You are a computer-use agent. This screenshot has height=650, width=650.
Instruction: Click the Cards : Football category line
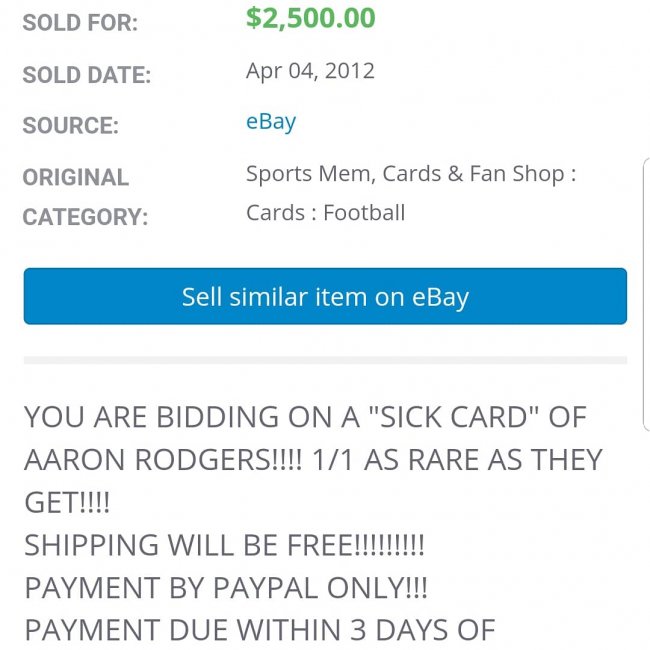[x=326, y=212]
